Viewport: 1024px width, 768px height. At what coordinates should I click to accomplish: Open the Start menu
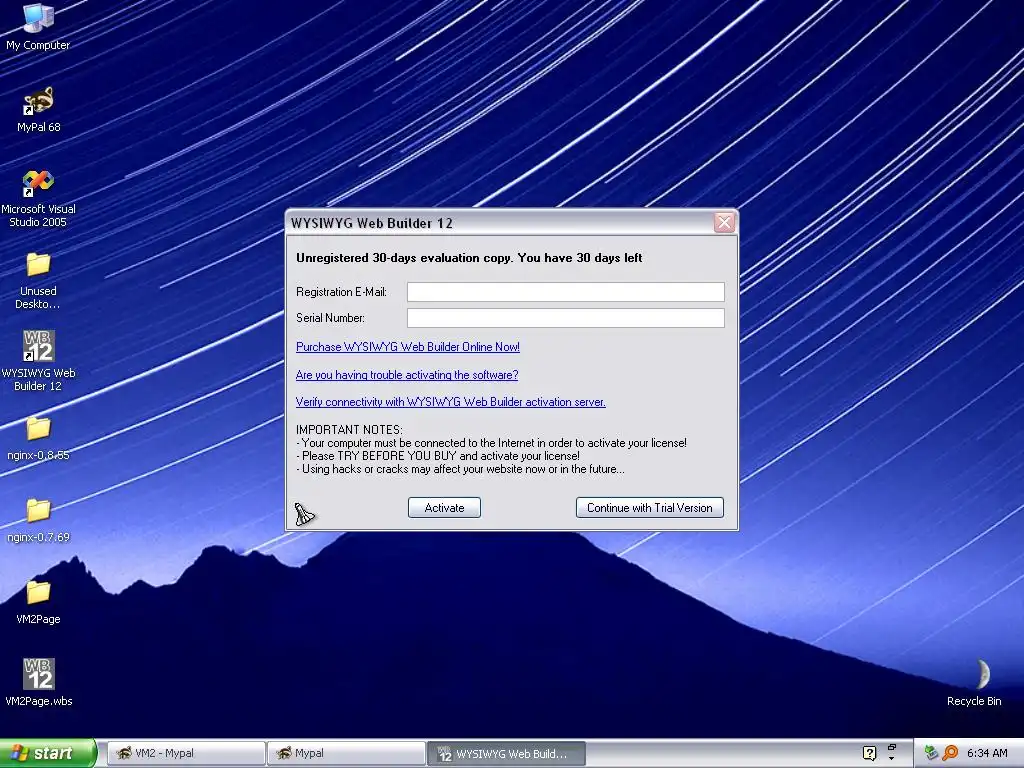click(x=48, y=753)
